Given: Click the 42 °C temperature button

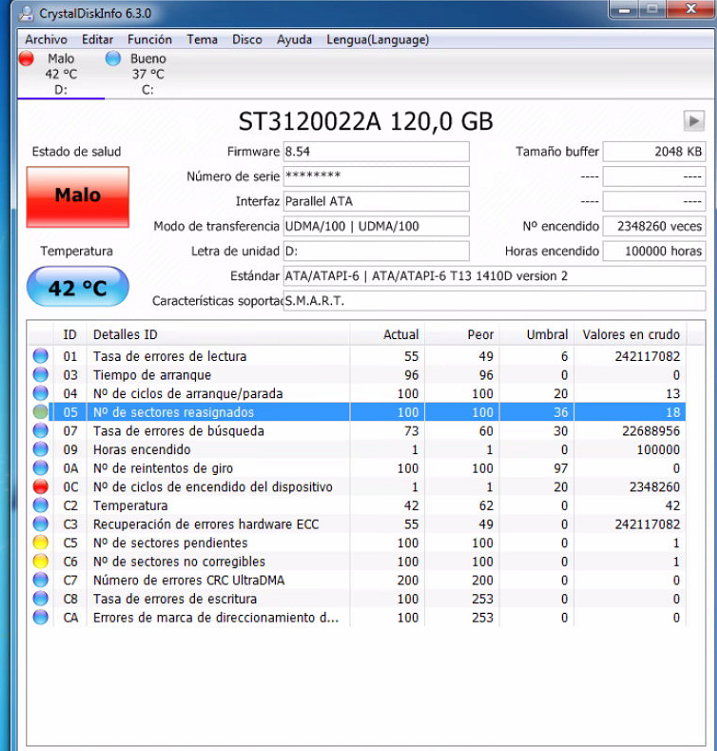Looking at the screenshot, I should tap(78, 288).
